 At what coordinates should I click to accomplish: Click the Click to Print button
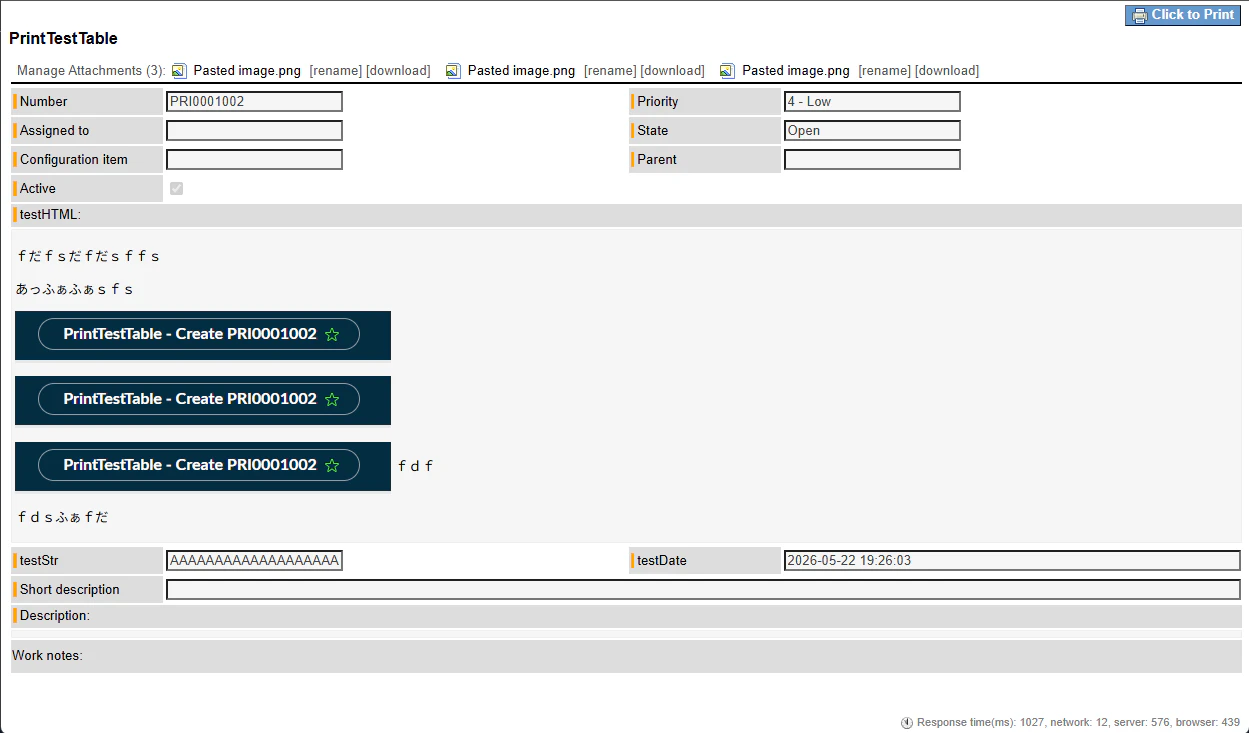[1183, 15]
